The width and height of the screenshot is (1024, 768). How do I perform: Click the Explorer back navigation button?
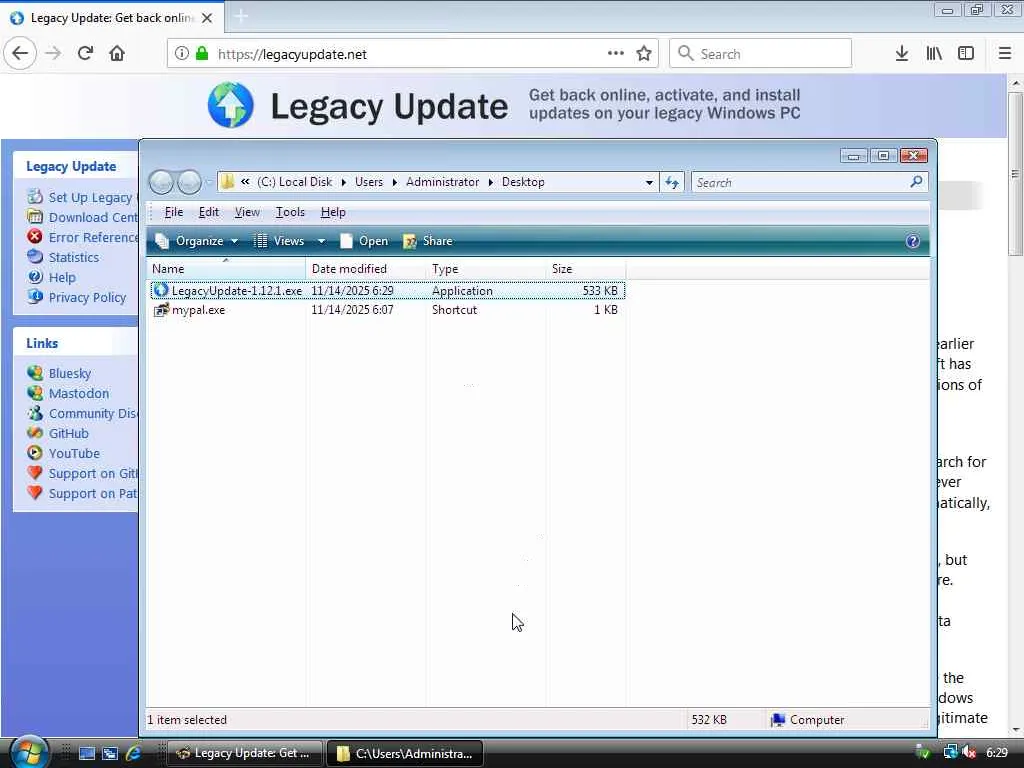pyautogui.click(x=161, y=182)
